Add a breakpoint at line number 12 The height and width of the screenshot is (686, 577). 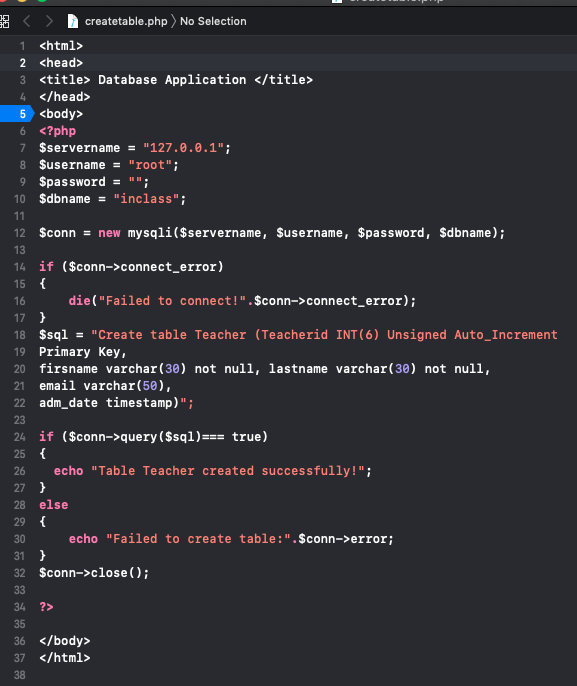coord(20,233)
